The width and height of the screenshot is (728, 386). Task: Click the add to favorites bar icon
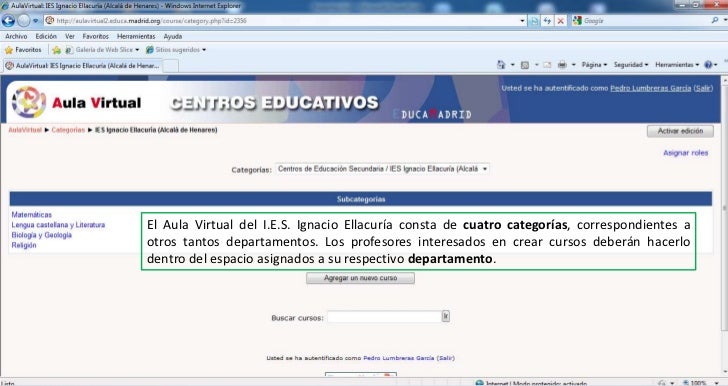57,50
